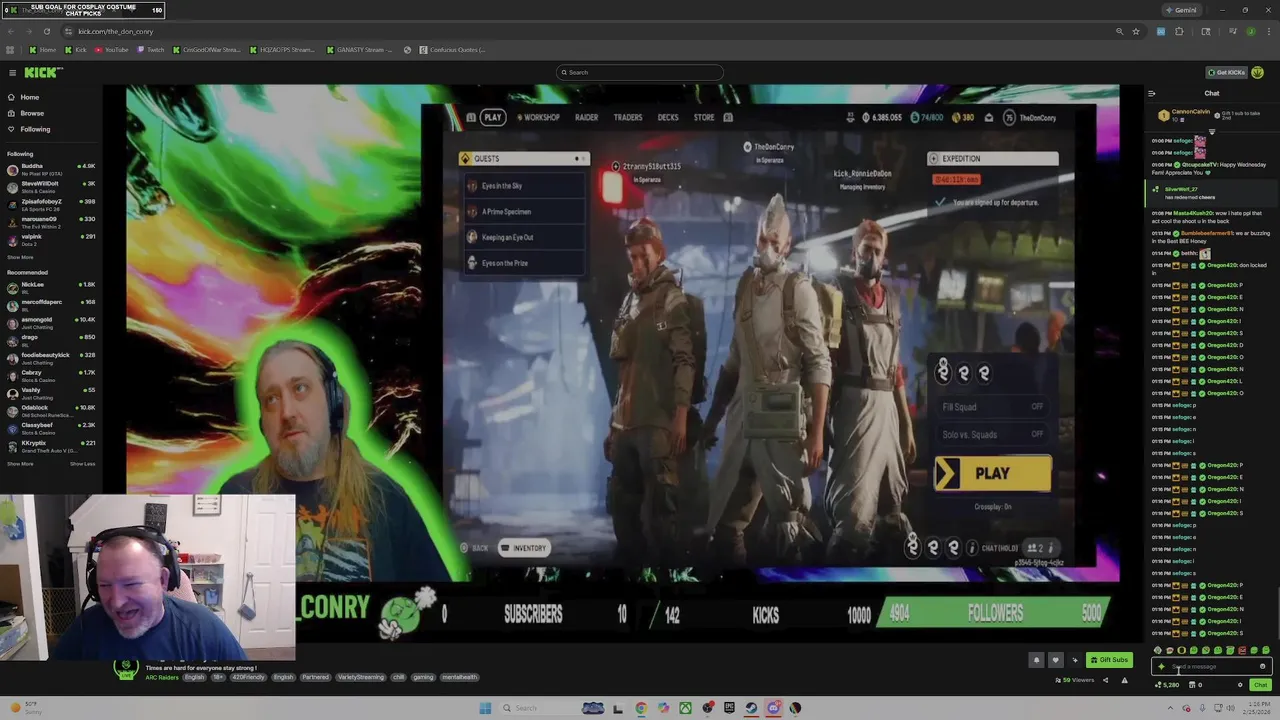The height and width of the screenshot is (720, 1280).
Task: Open YouTube bookmark
Action: 112,50
